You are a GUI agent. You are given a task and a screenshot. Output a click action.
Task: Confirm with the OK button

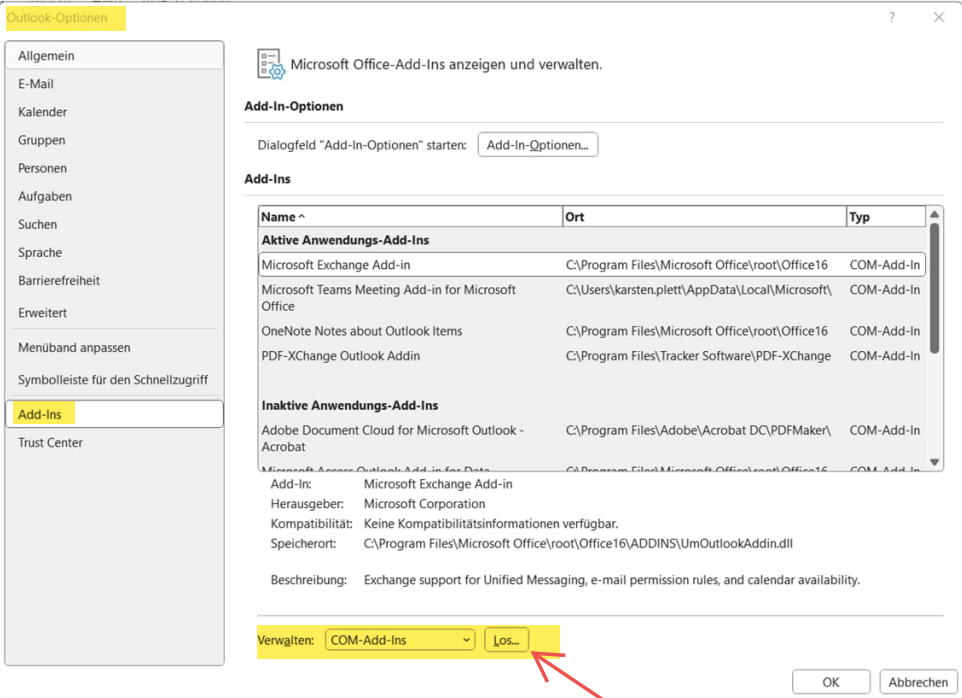pyautogui.click(x=831, y=682)
